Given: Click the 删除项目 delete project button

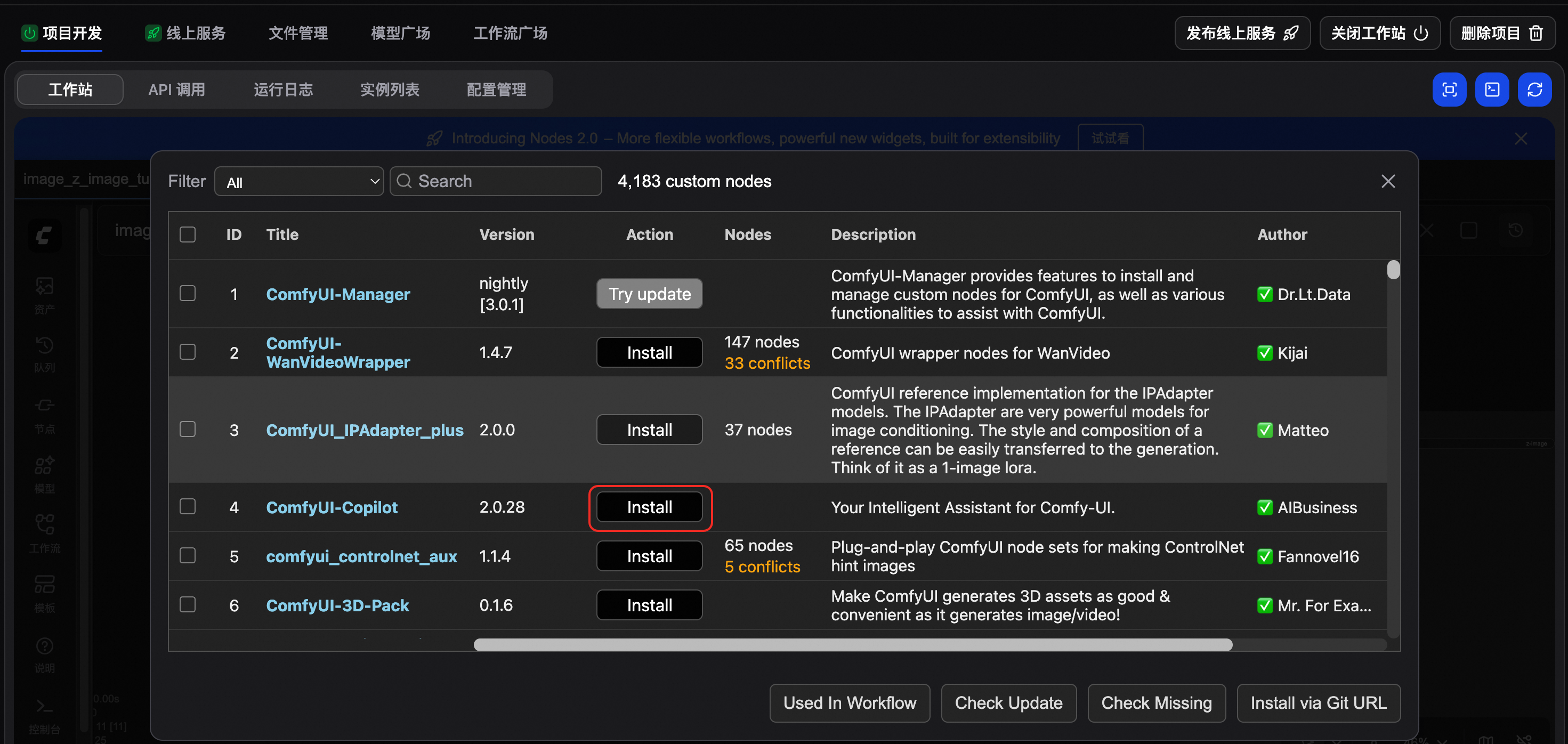Looking at the screenshot, I should [1502, 33].
